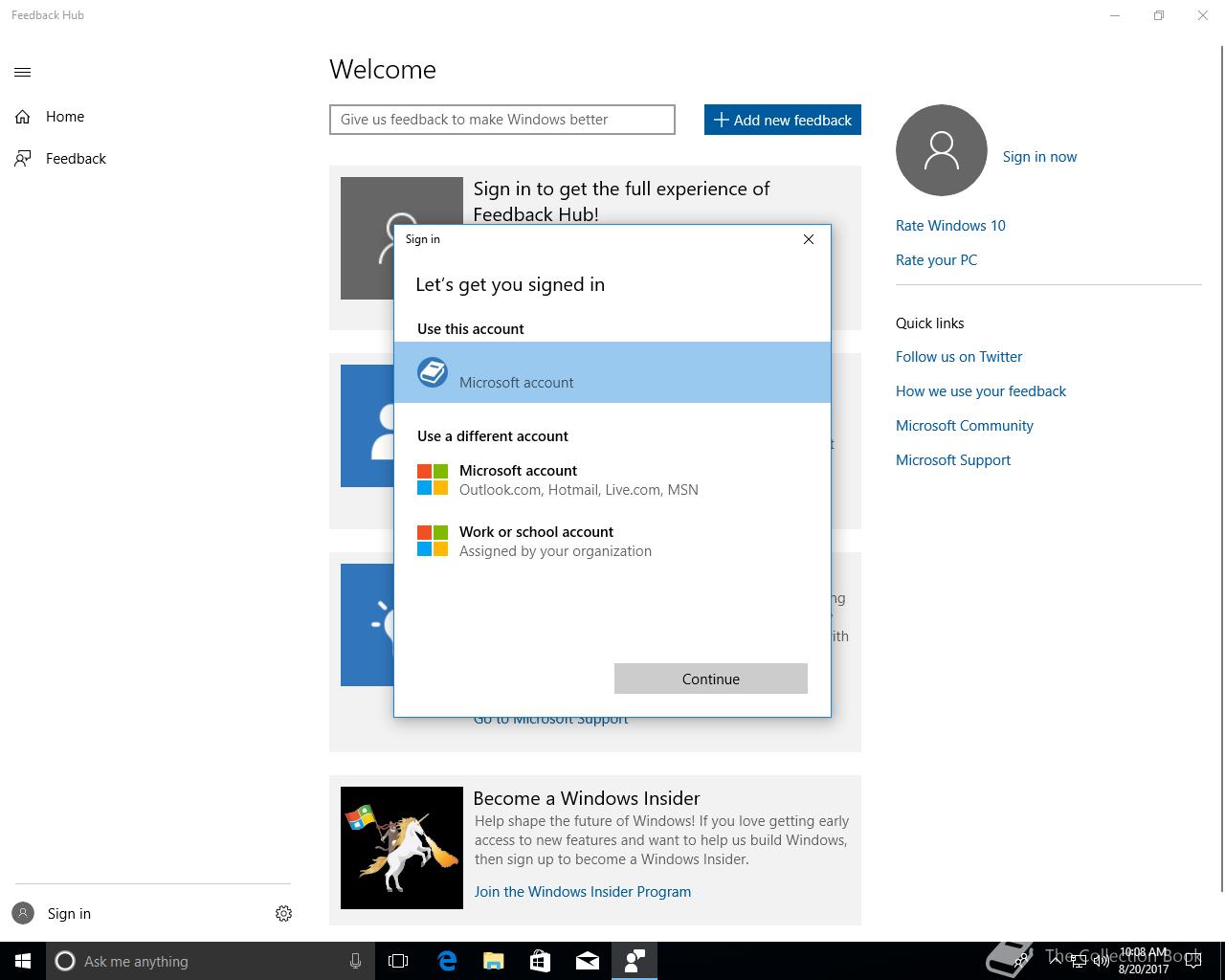Open How we use your feedback link
The width and height of the screenshot is (1225, 980).
[981, 391]
